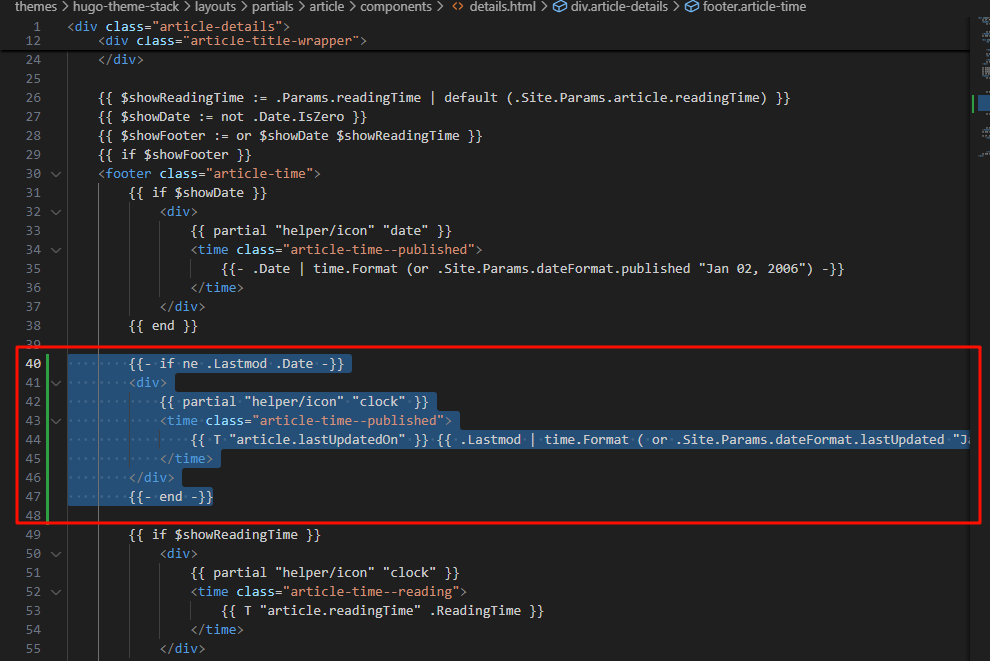Select line 49 via its line number
Viewport: 990px width, 661px height.
click(32, 535)
